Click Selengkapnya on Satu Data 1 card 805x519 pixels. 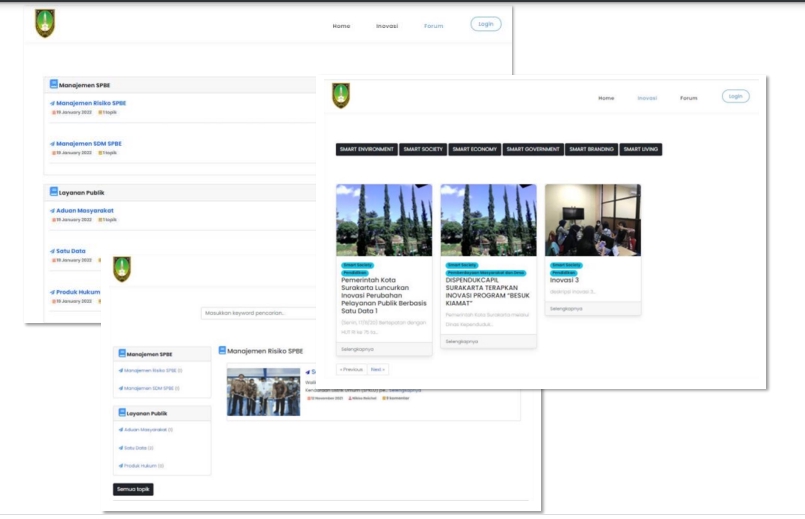pos(357,349)
